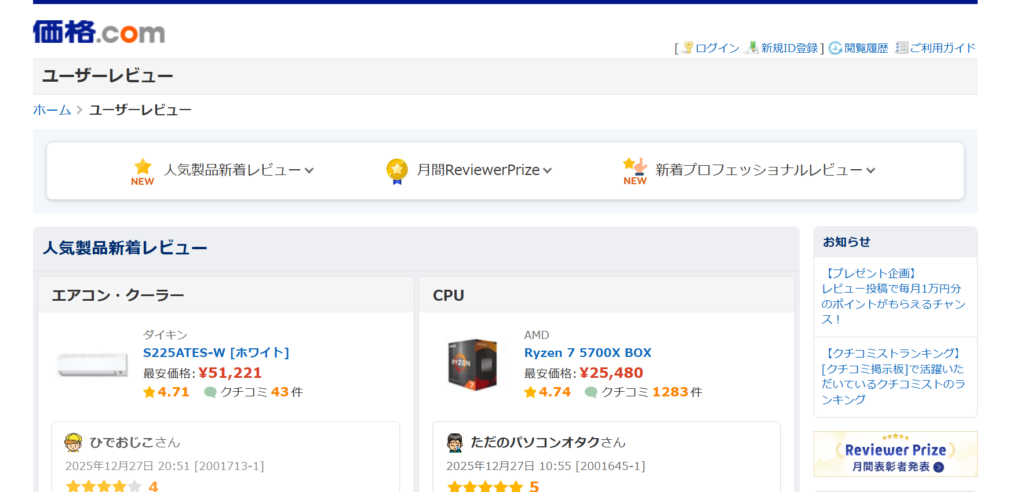
Task: Open the Ryzen 7 5700X BOX link
Action: (587, 353)
